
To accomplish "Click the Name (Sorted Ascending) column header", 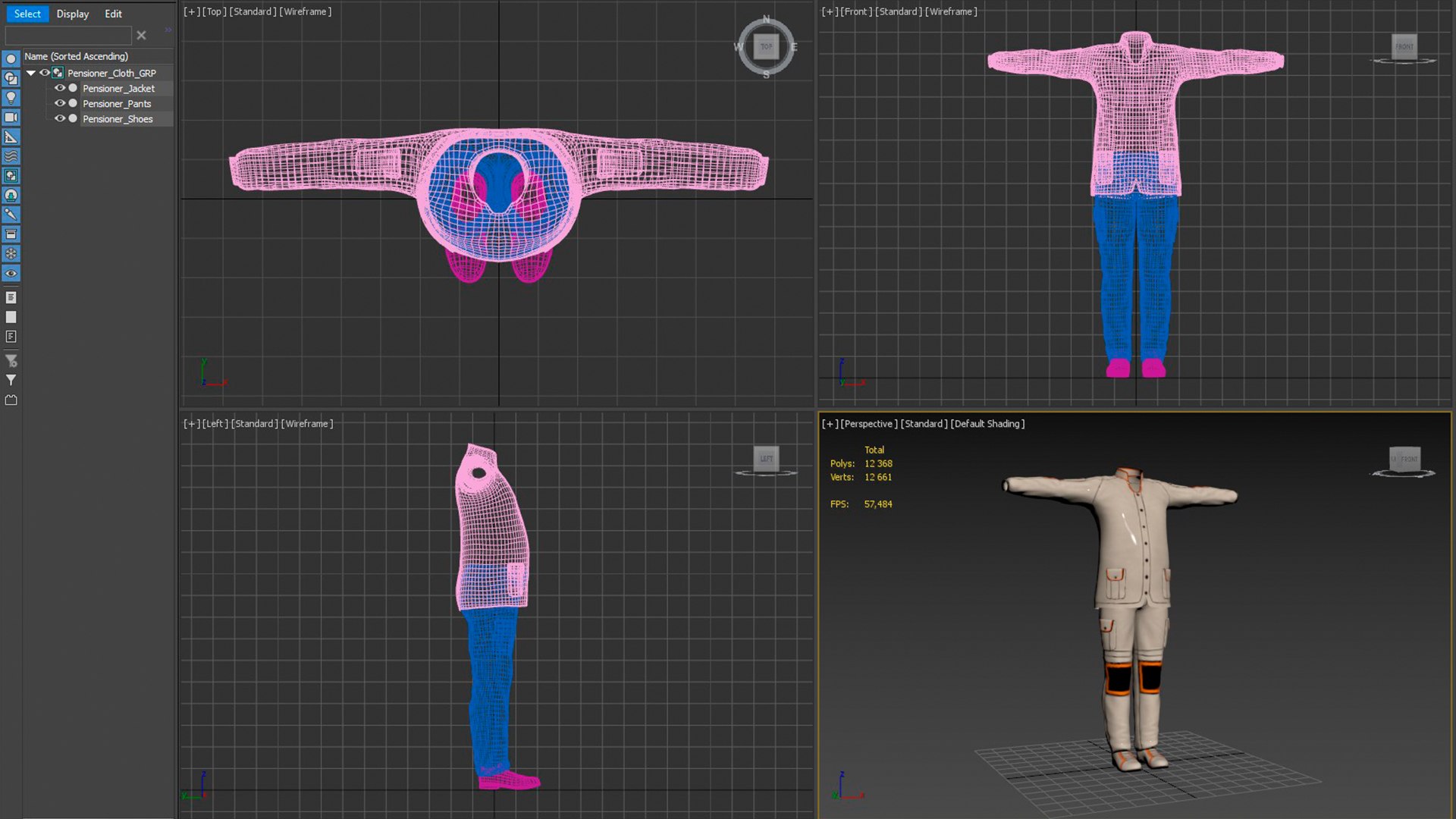I will (98, 56).
